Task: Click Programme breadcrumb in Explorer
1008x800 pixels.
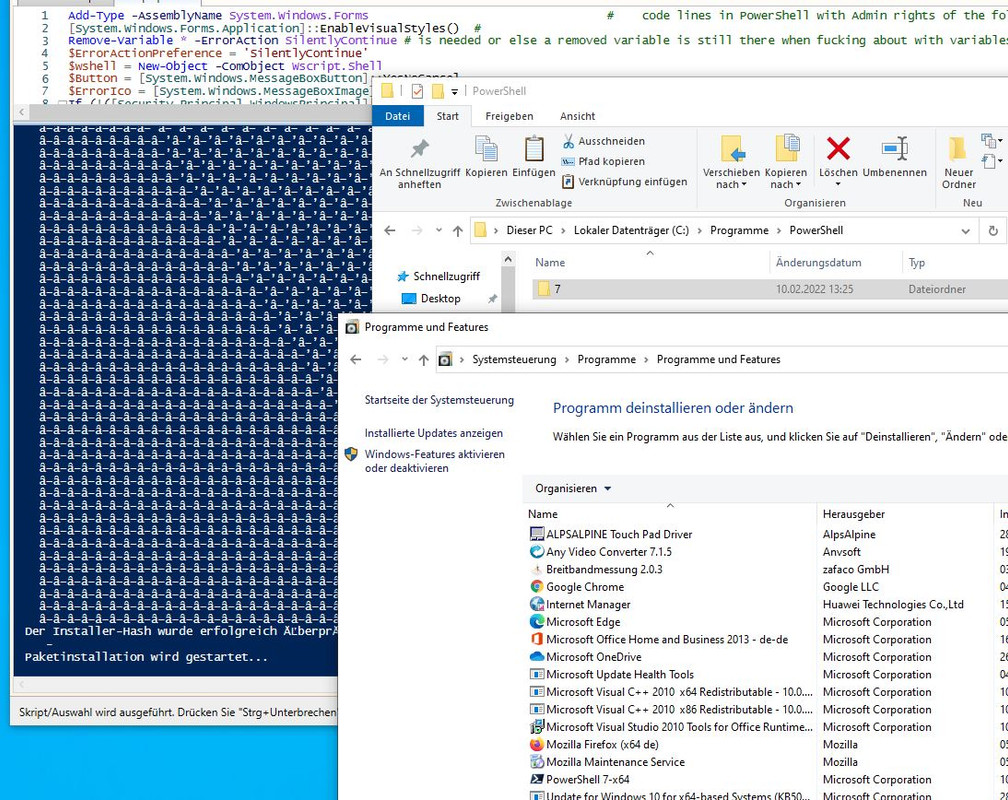Action: (x=739, y=230)
